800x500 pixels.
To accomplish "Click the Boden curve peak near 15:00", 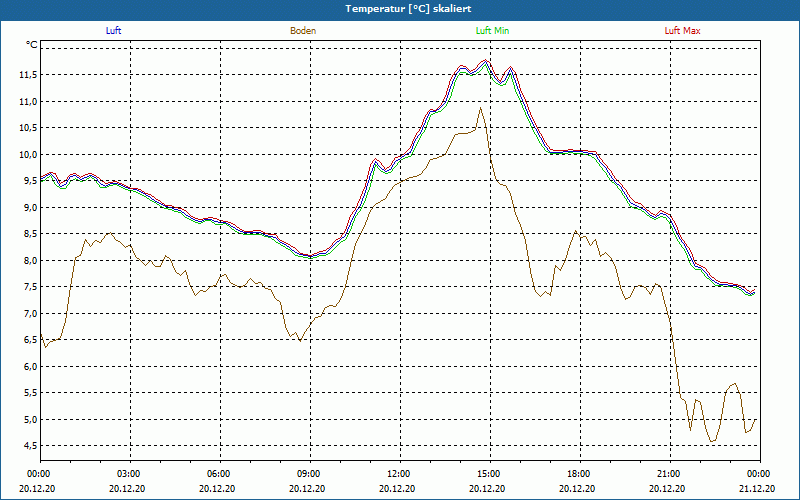I will pyautogui.click(x=480, y=108).
